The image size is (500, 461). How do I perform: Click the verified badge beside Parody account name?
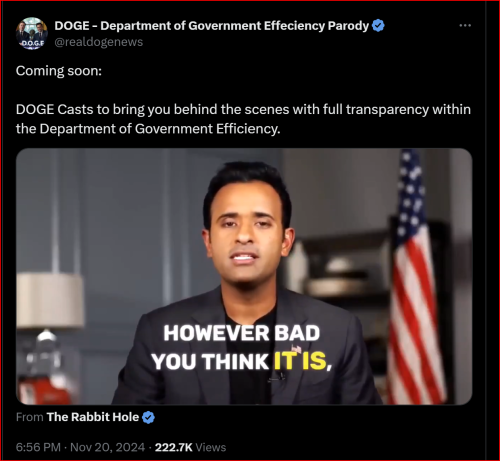[378, 26]
